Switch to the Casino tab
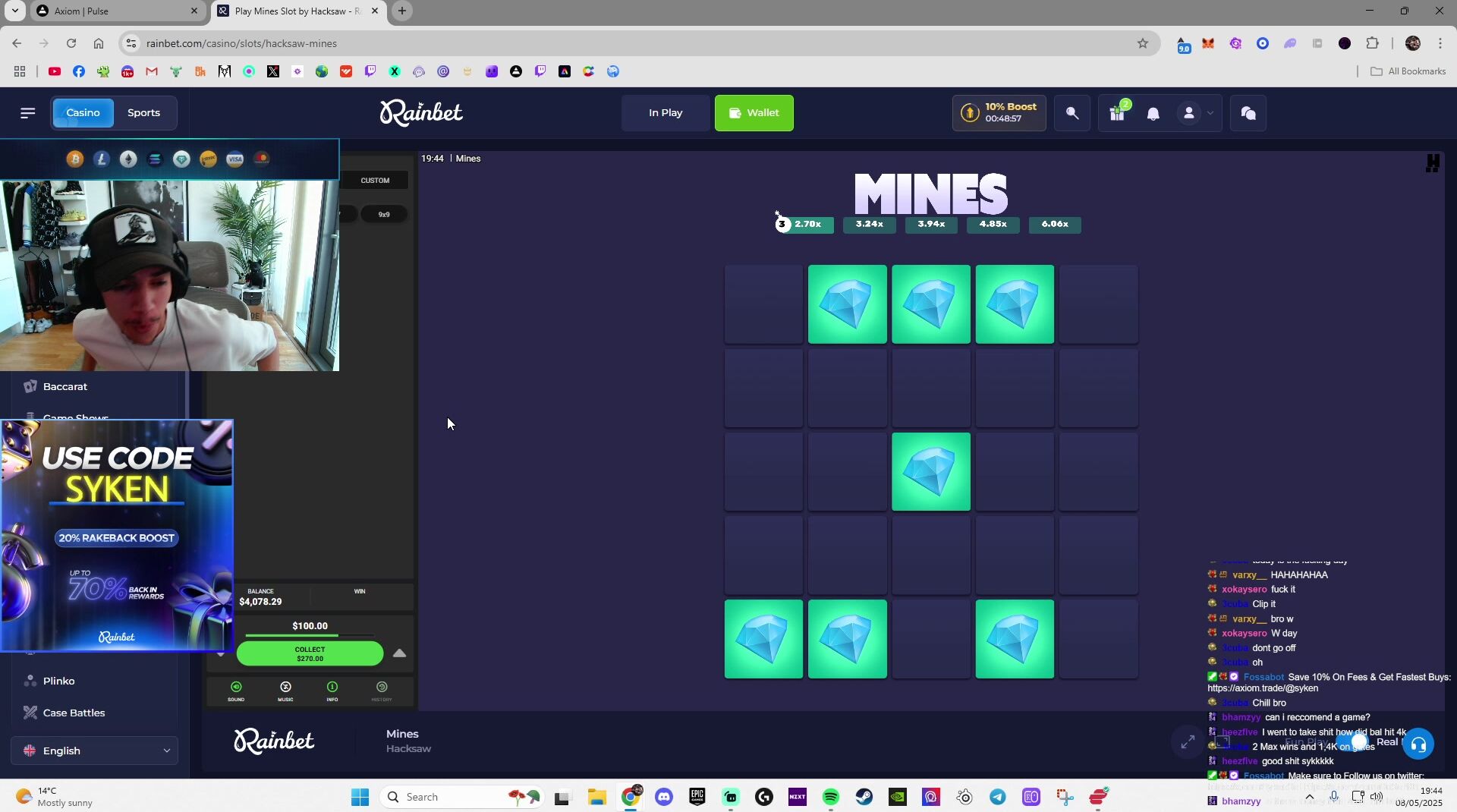Image resolution: width=1457 pixels, height=812 pixels. (83, 113)
